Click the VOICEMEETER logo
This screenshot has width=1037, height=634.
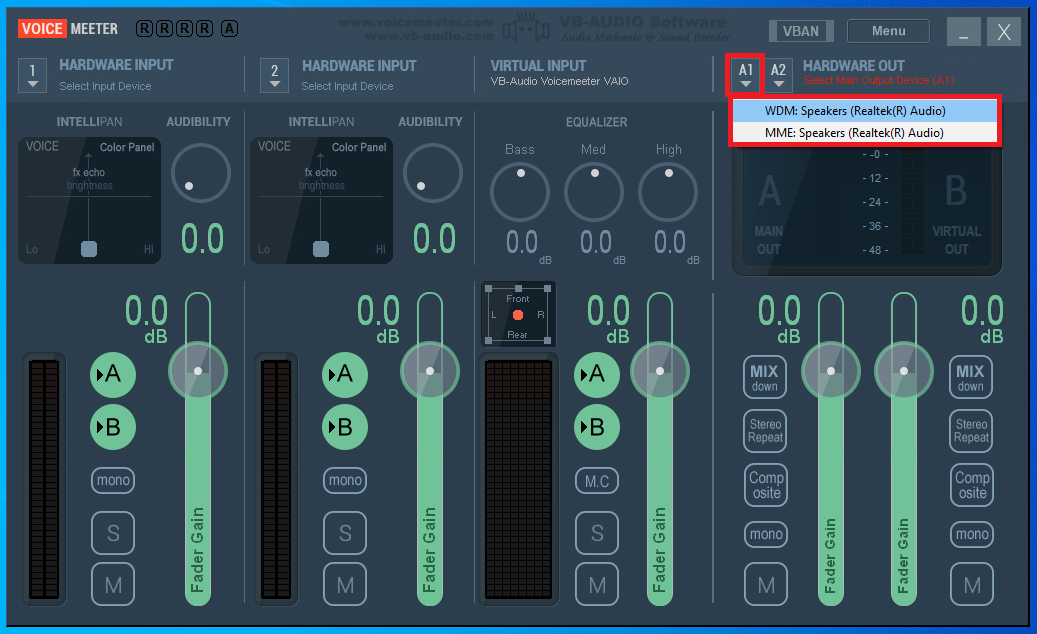coord(68,29)
